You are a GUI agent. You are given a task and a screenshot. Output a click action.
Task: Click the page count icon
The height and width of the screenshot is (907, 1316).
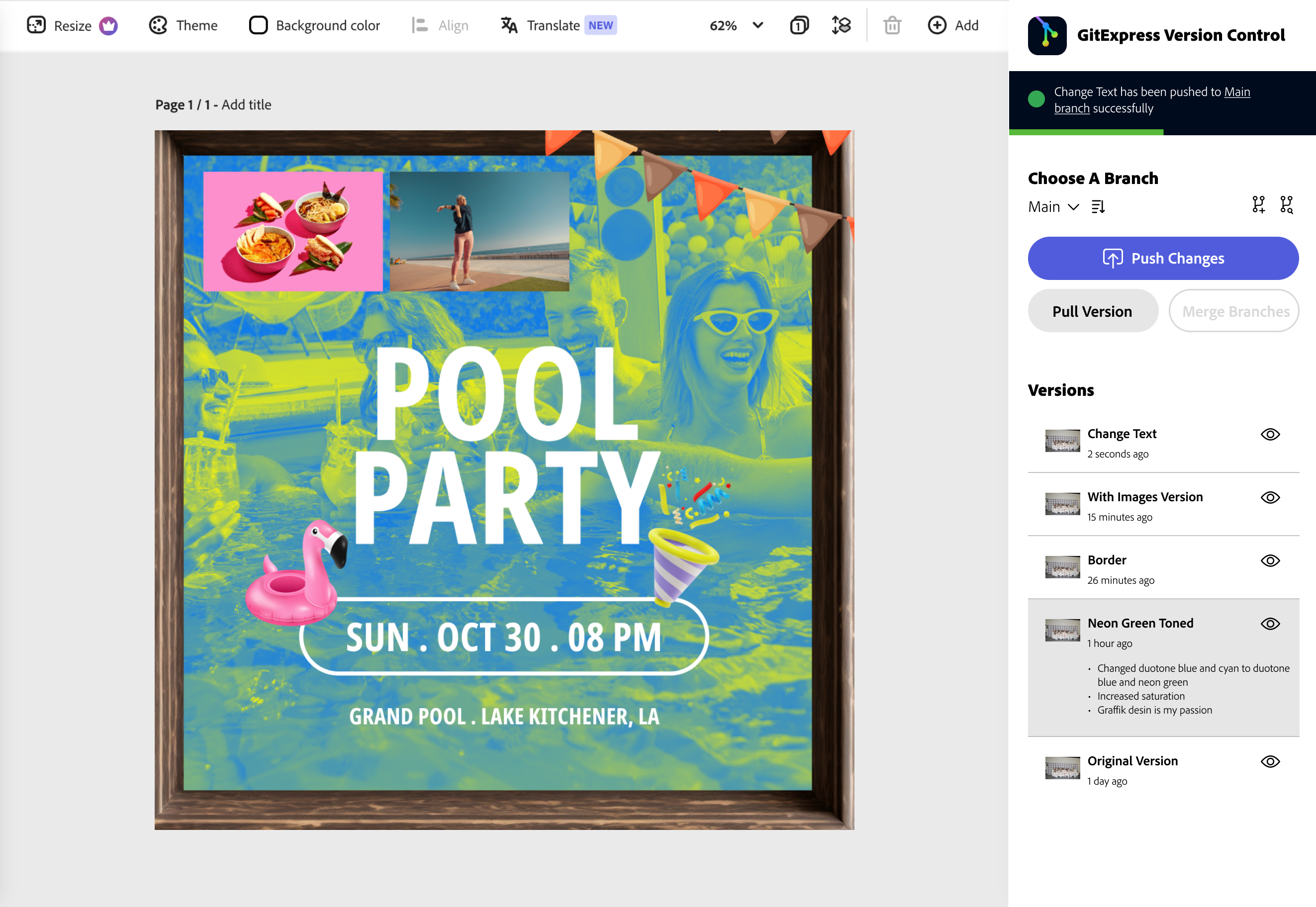pyautogui.click(x=799, y=25)
